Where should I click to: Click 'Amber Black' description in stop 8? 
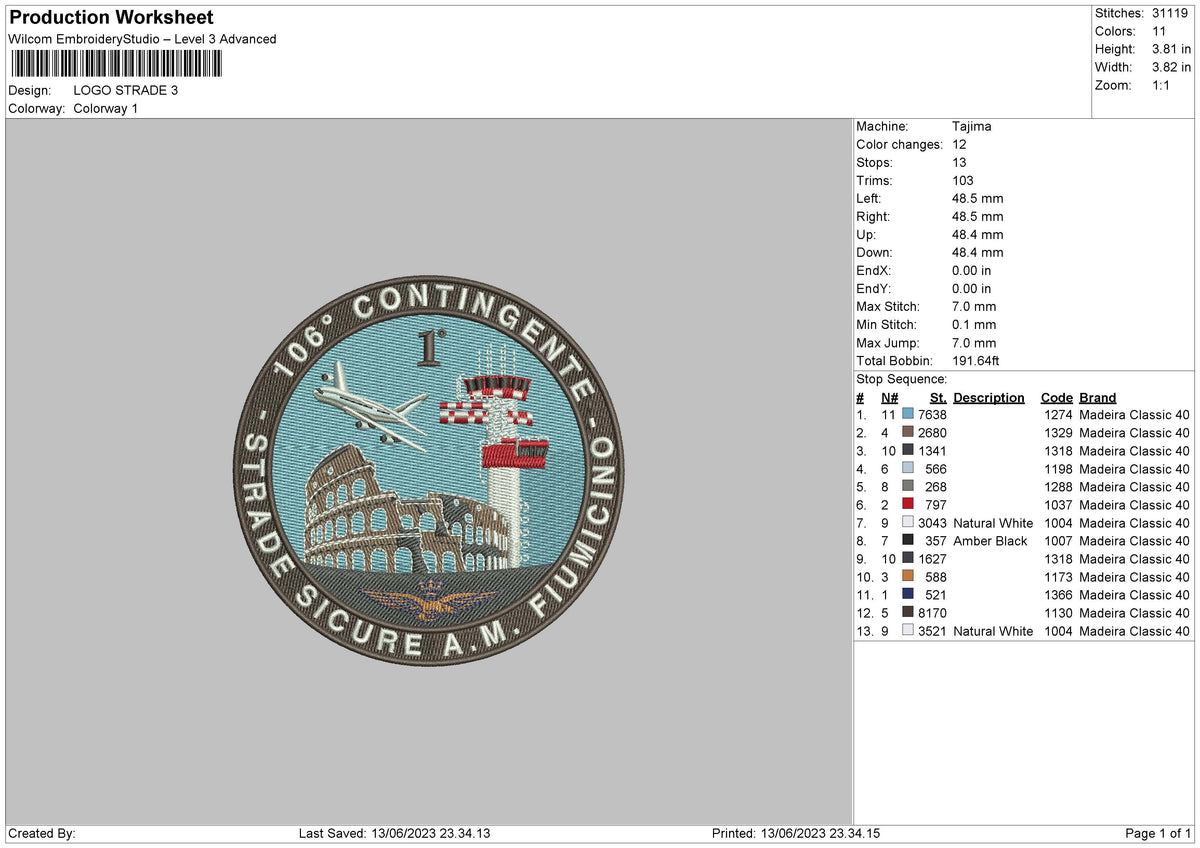[990, 540]
